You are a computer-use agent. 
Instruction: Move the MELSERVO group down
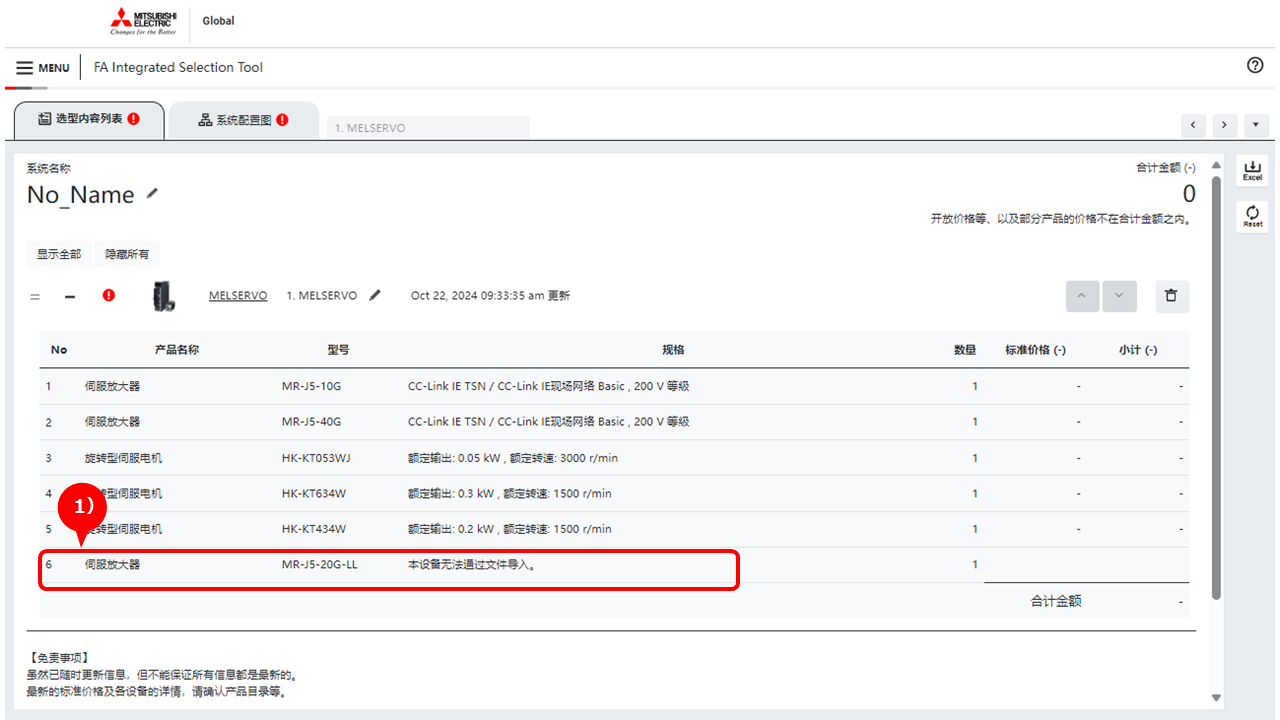tap(1119, 296)
